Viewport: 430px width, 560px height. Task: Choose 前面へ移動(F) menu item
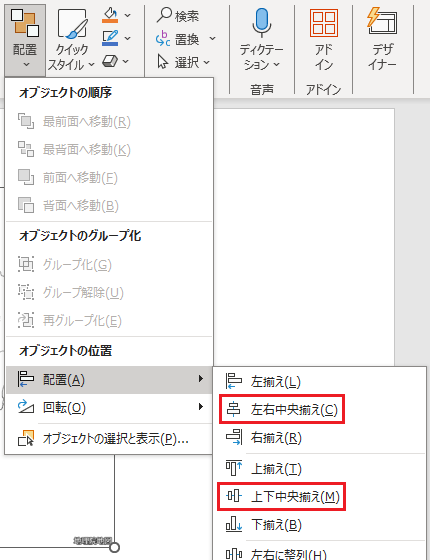[109, 178]
